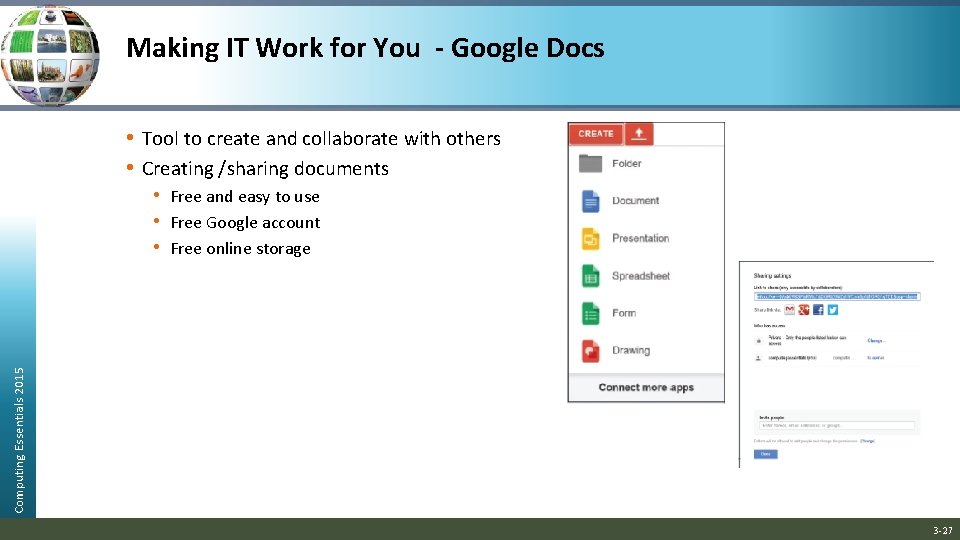960x540 pixels.
Task: Click the Change... link for Private access
Action: point(876,340)
